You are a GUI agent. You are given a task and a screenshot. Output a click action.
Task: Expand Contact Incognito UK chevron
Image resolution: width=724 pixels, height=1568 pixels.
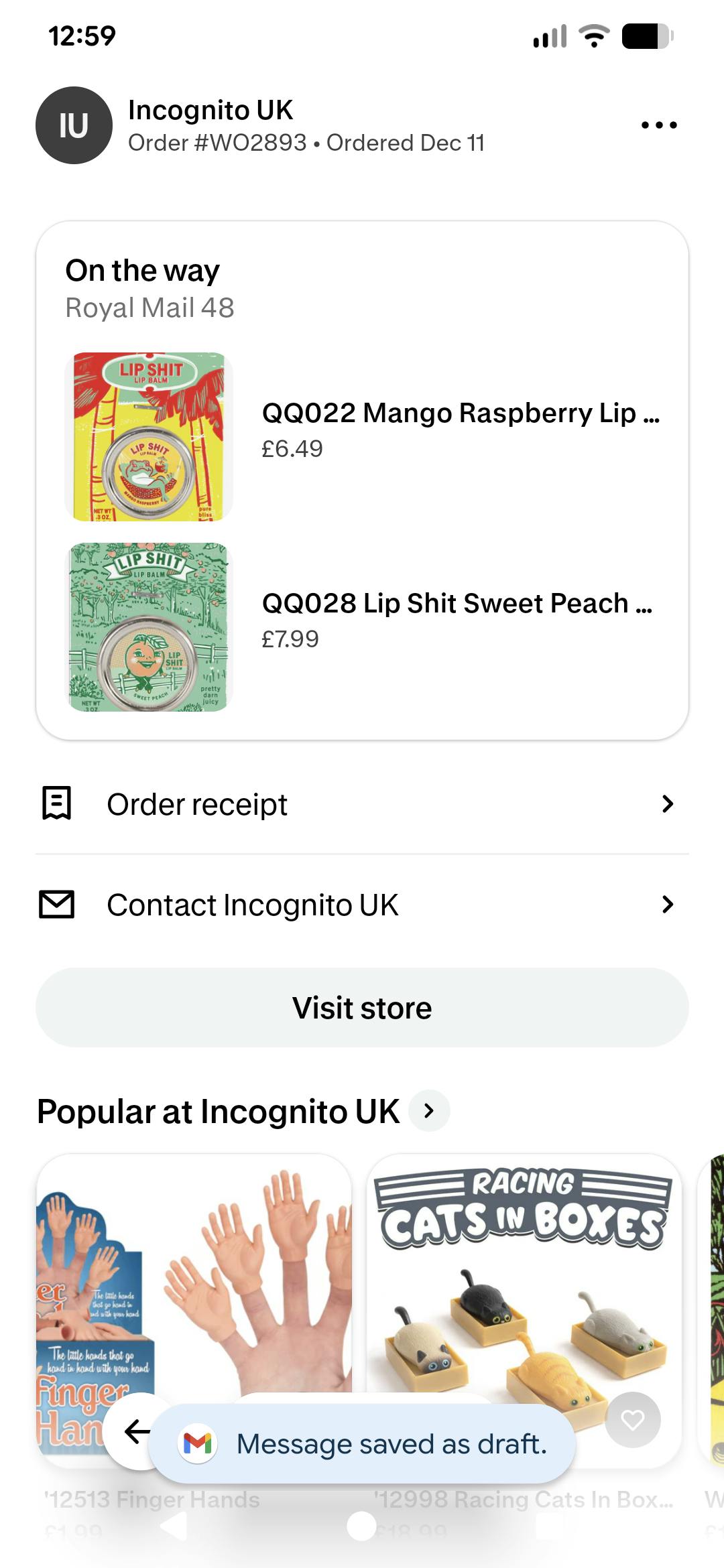[667, 904]
